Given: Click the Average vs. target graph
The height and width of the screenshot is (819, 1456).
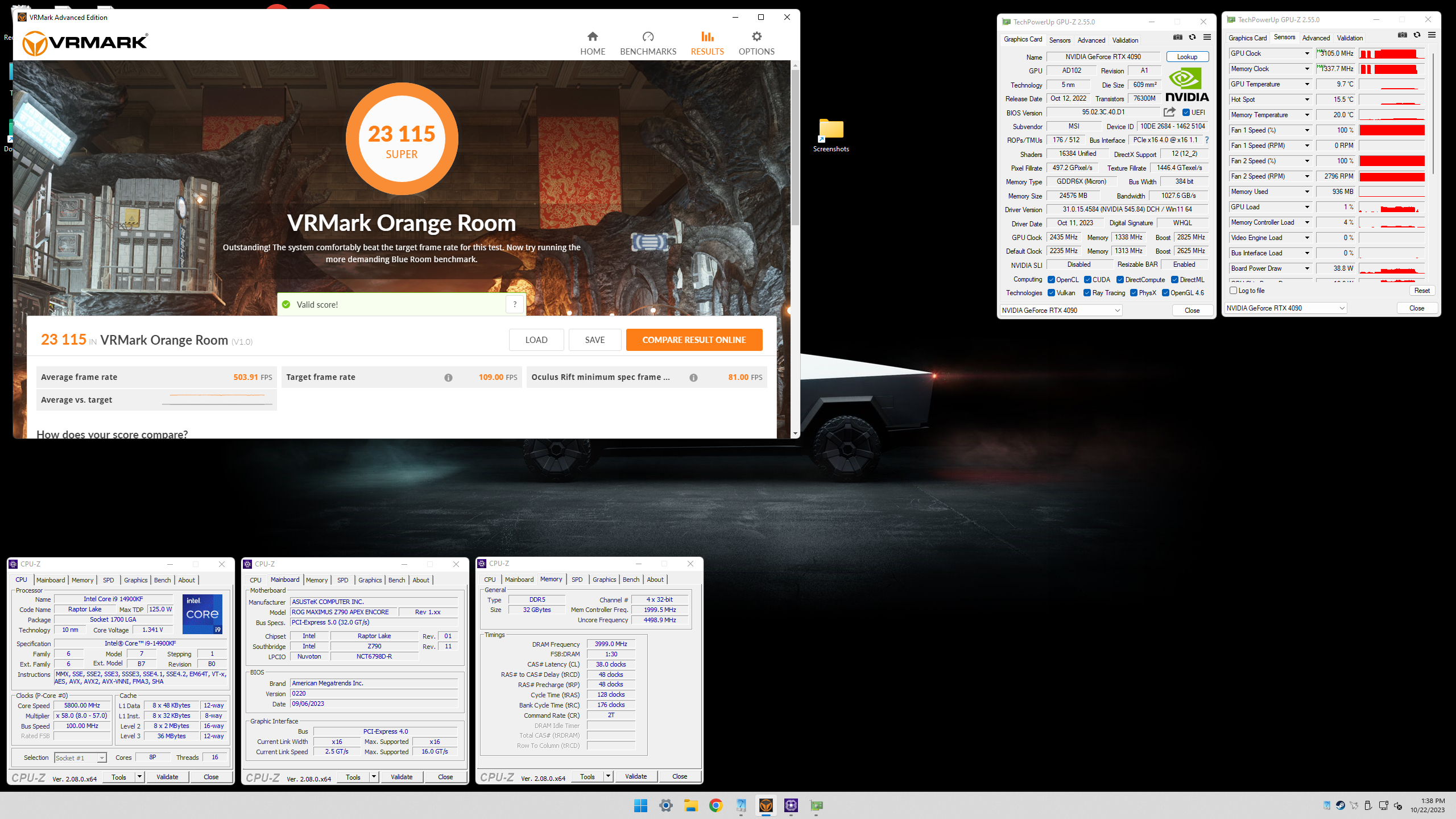Looking at the screenshot, I should [x=217, y=399].
